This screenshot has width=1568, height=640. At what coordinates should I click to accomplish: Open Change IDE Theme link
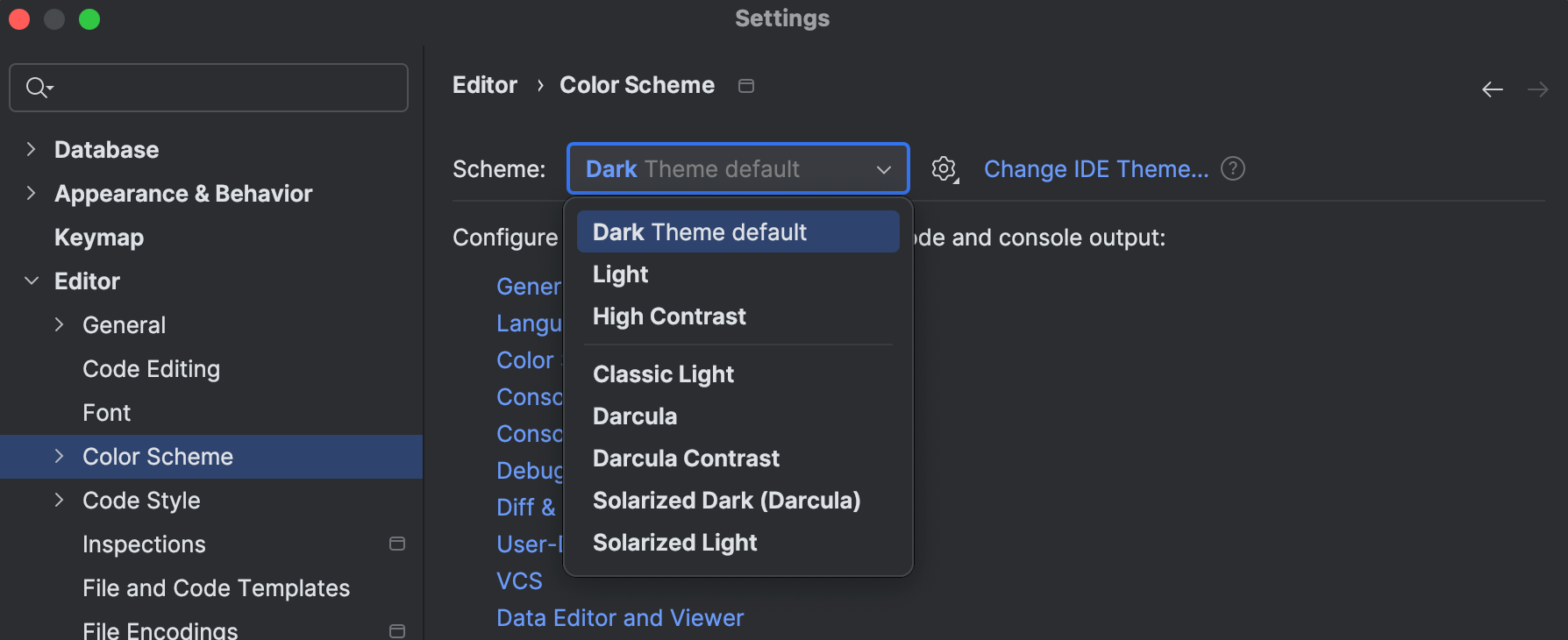tap(1096, 168)
